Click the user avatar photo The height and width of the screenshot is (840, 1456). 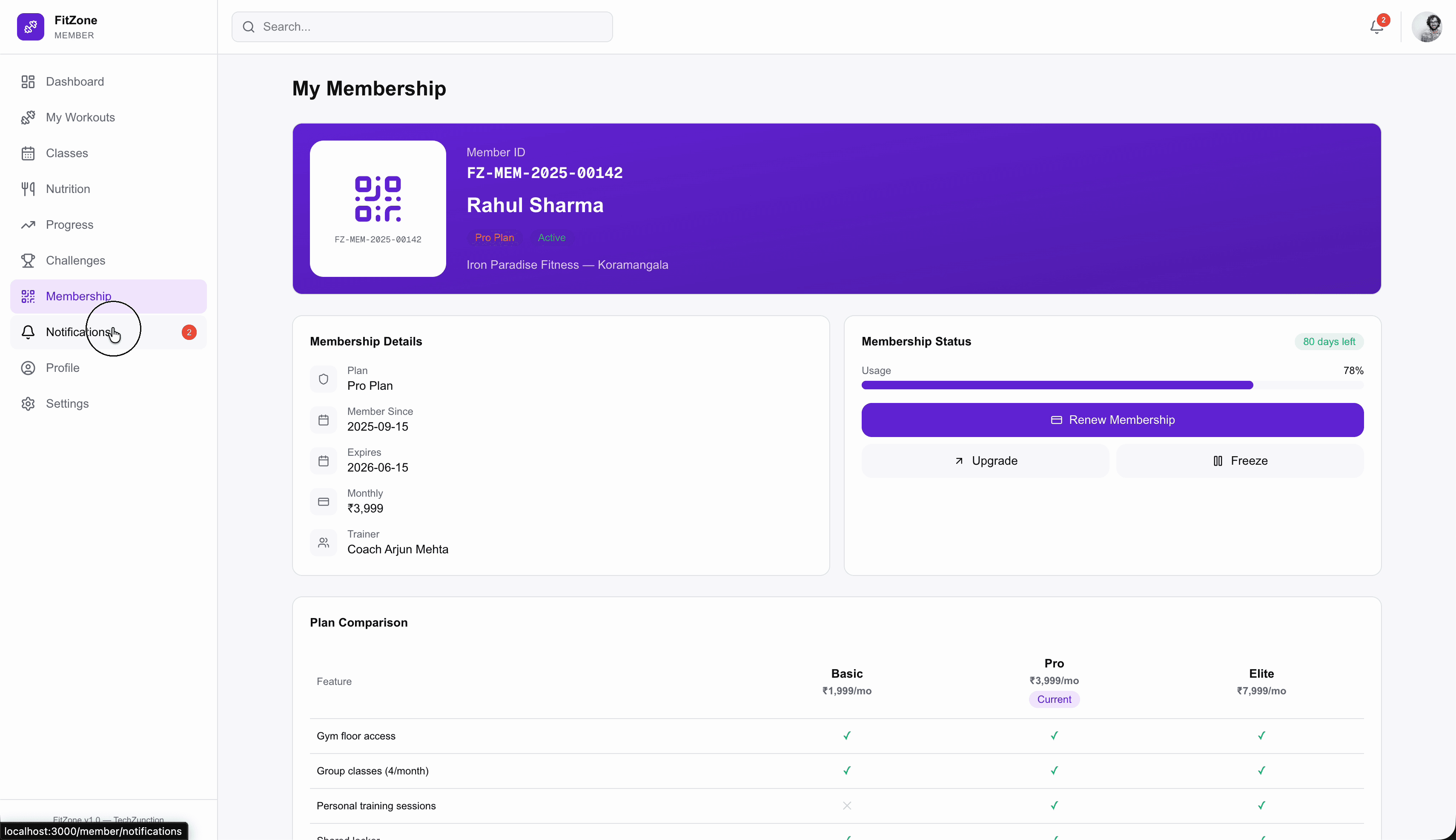(1427, 27)
